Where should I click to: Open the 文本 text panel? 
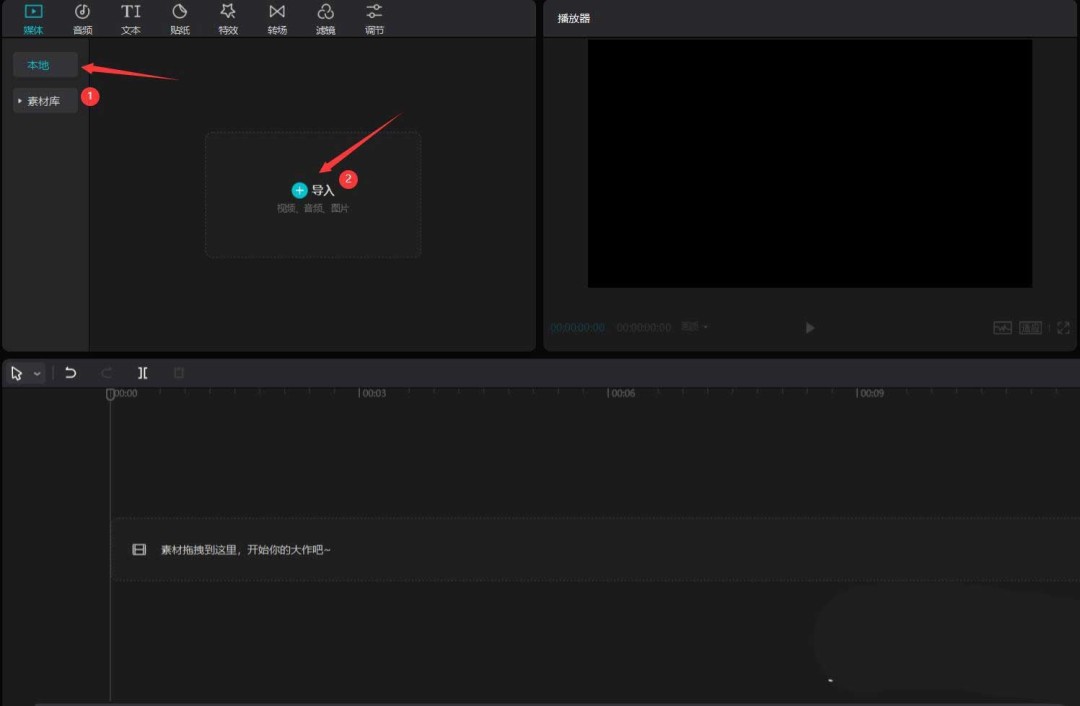tap(130, 18)
